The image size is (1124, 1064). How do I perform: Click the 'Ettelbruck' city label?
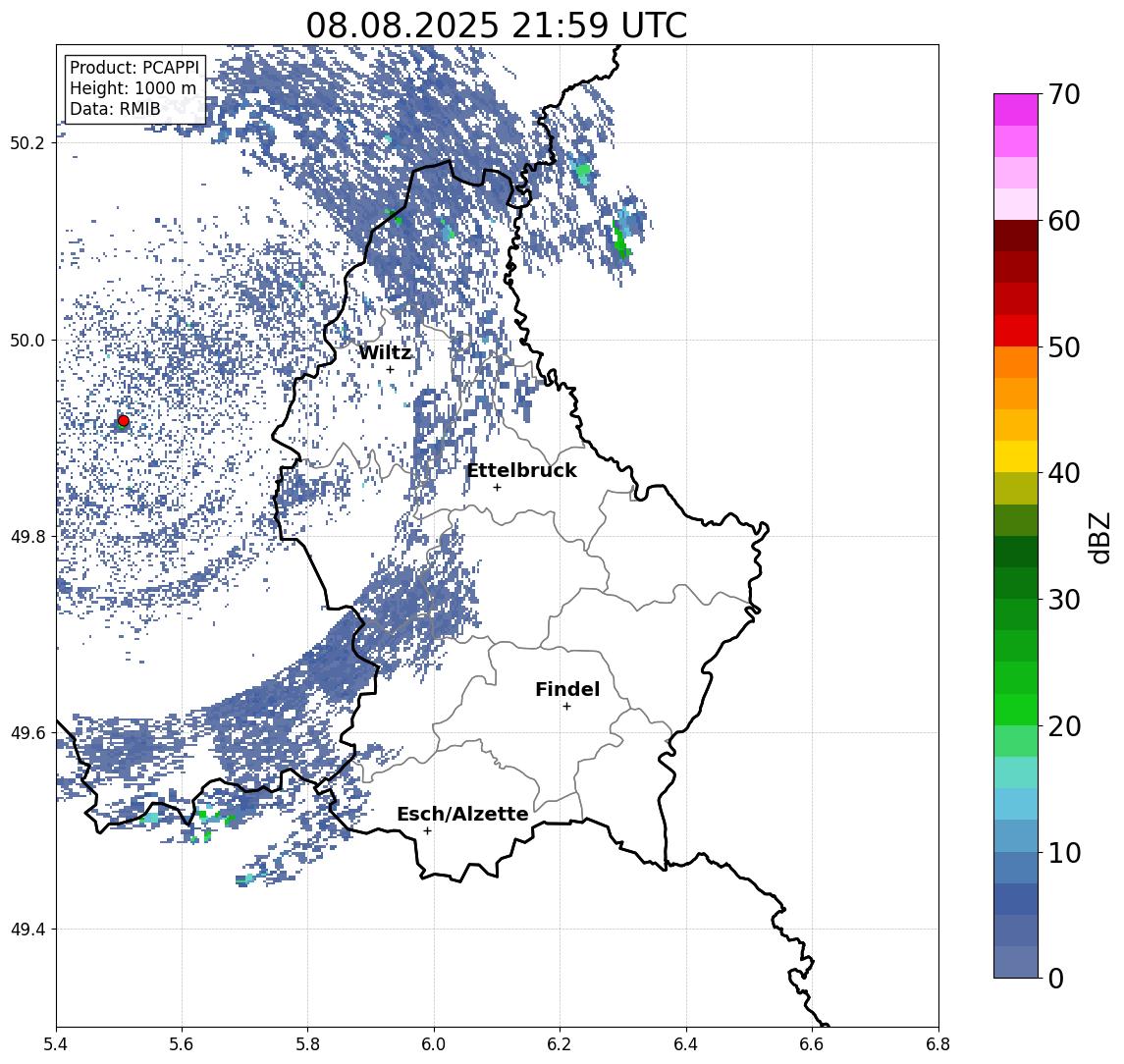coord(521,470)
